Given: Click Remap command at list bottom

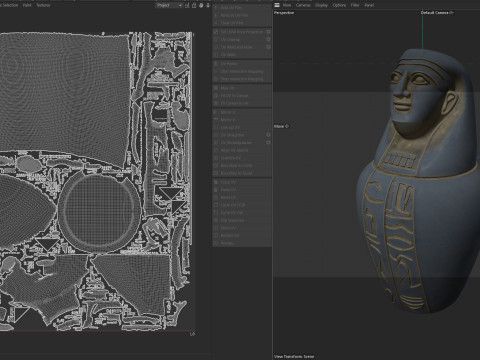Looking at the screenshot, I should [x=242, y=243].
